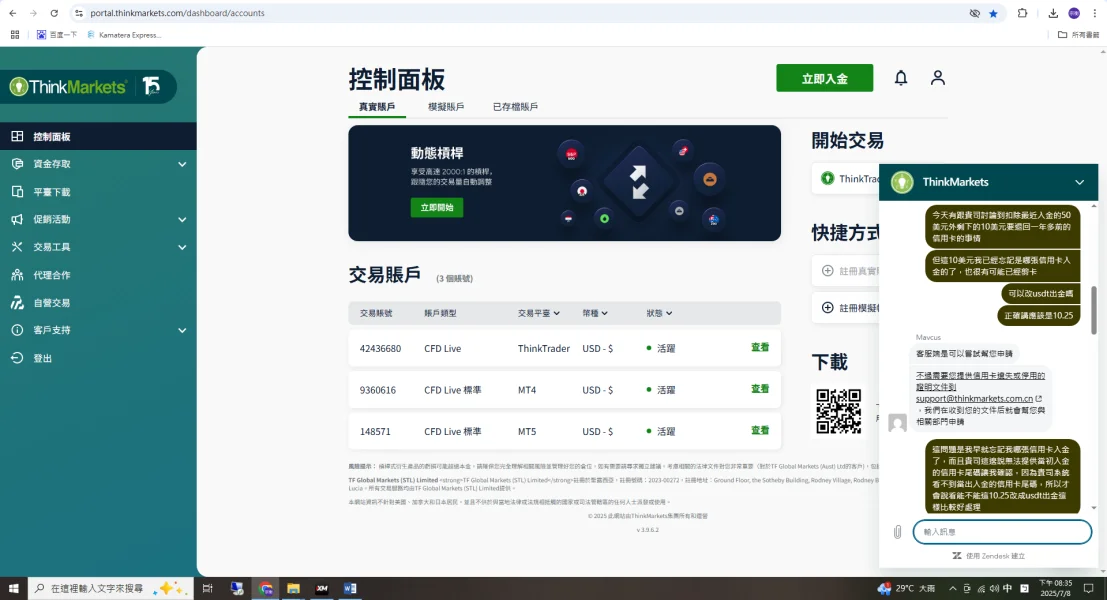This screenshot has height=600, width=1107.
Task: Click the Task View taskbar icon
Action: [x=208, y=588]
